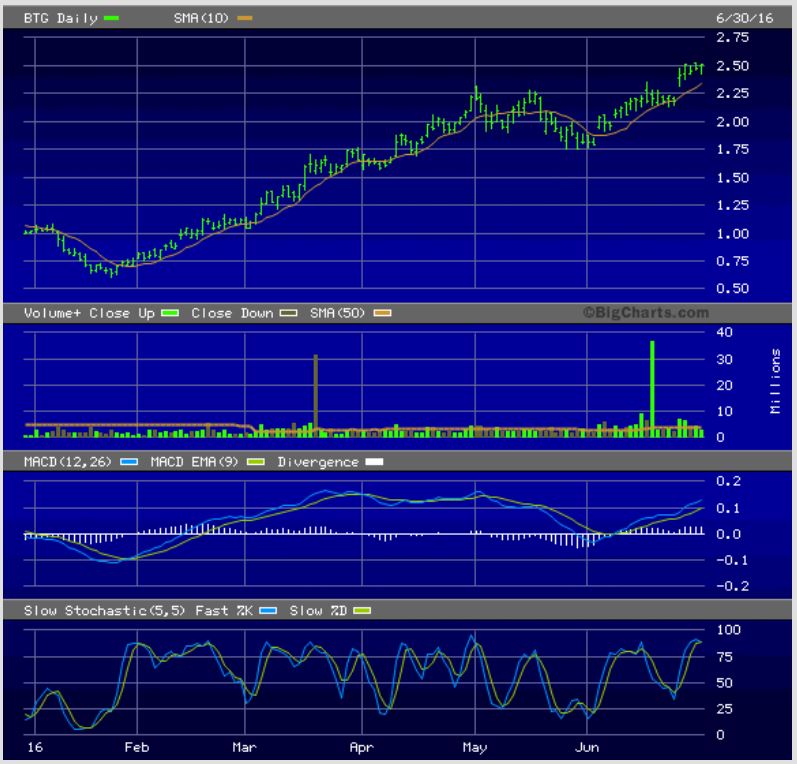Click the tall brown volume spike in March

tap(316, 395)
